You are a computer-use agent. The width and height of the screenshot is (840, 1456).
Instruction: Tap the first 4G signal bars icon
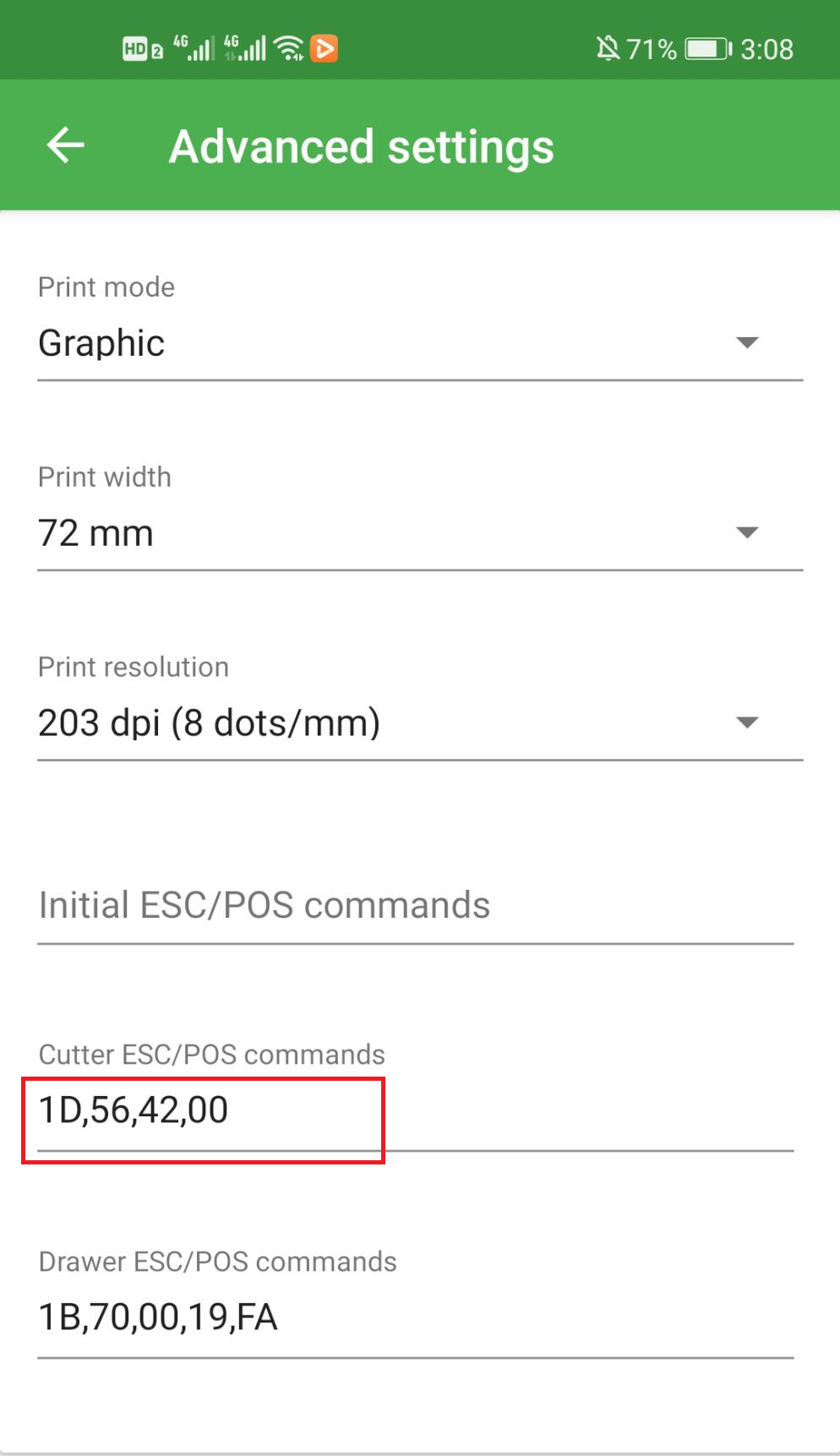(194, 48)
